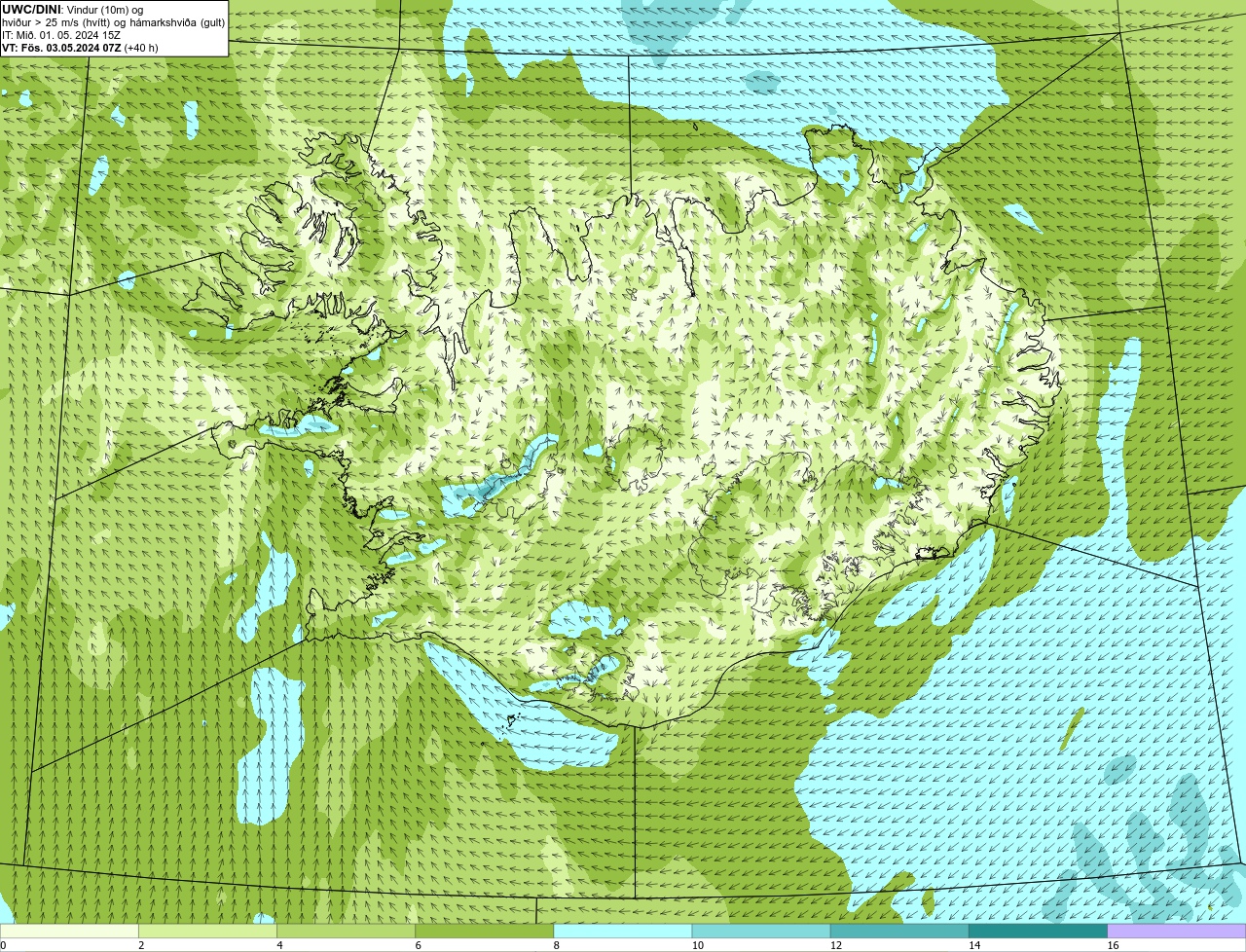Image resolution: width=1246 pixels, height=952 pixels.
Task: Click the 'Vindur (10m) og' label
Action: [x=104, y=10]
